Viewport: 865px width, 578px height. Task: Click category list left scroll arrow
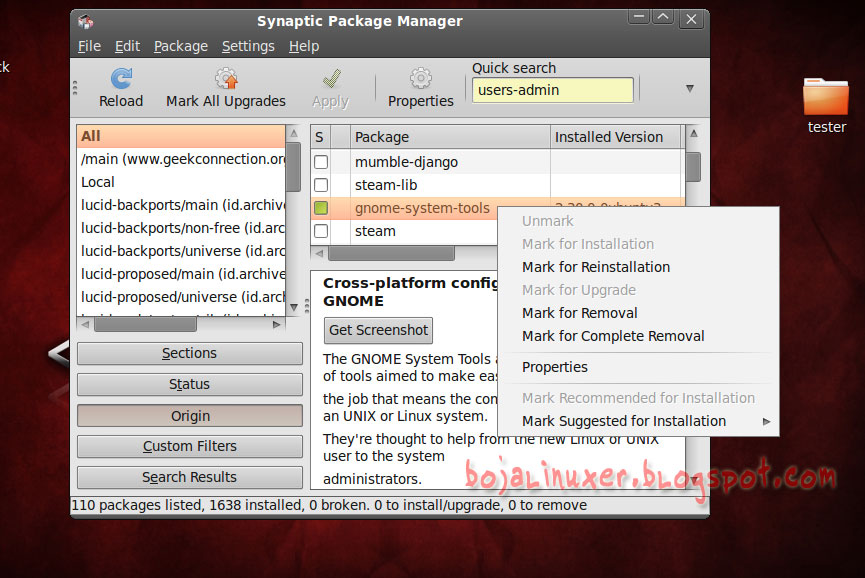85,325
